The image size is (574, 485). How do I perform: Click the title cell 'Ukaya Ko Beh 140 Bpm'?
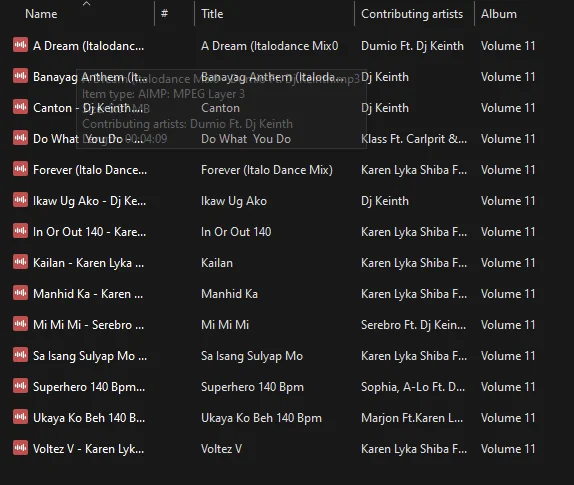(261, 418)
